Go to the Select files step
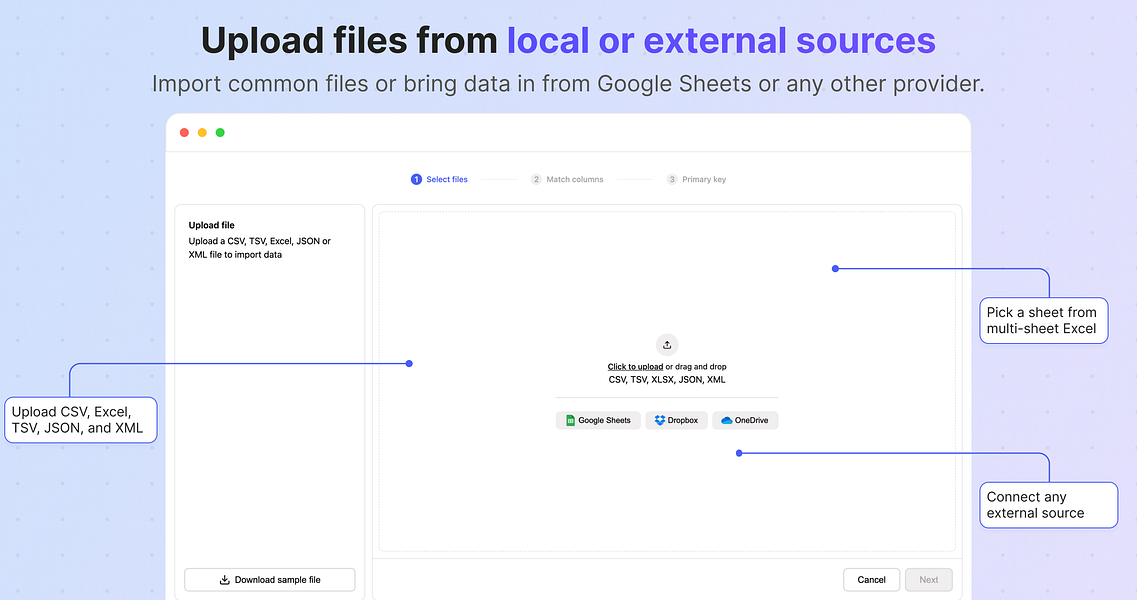This screenshot has height=600, width=1137. click(x=439, y=179)
